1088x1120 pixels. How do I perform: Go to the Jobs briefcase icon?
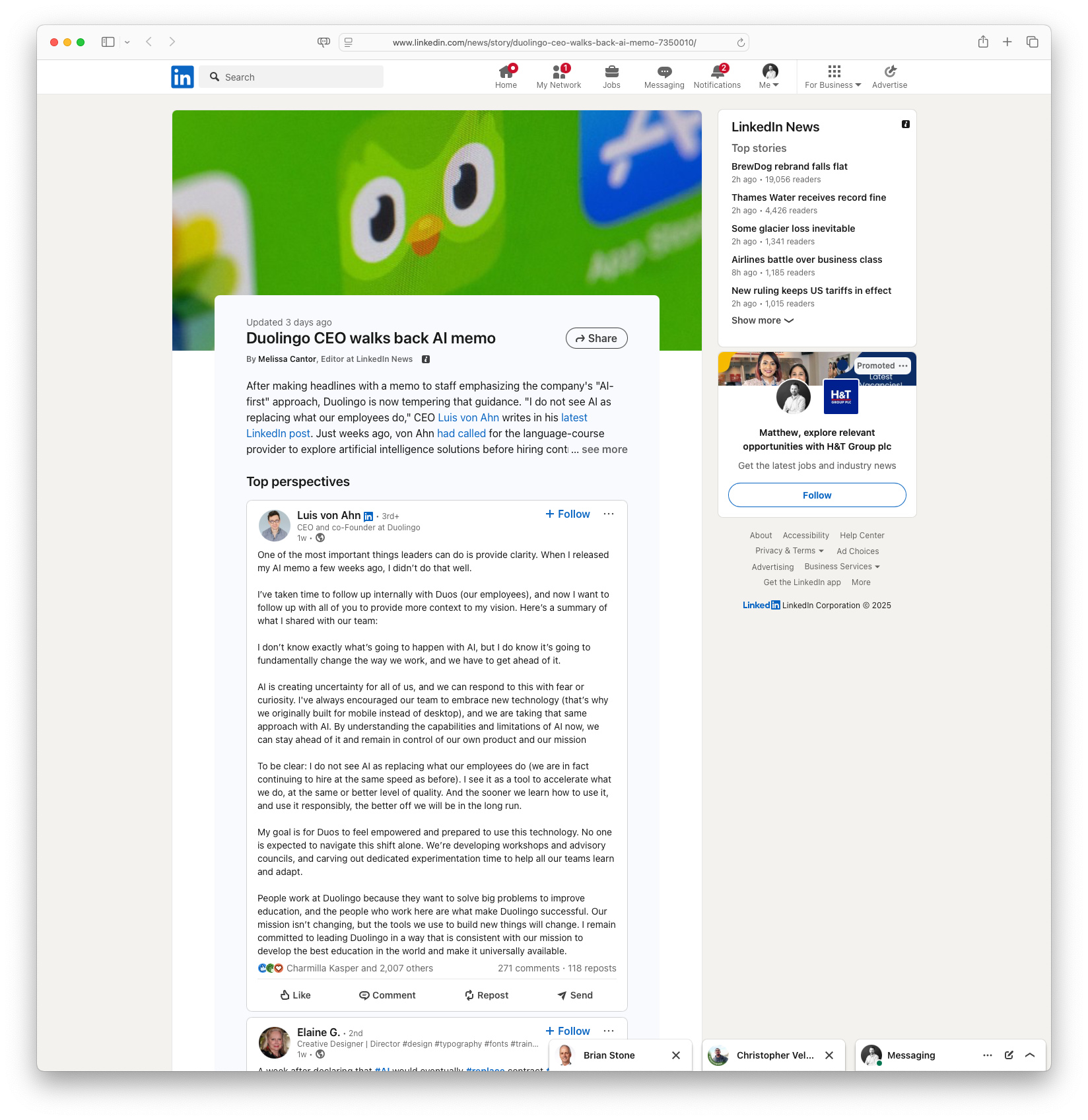611,72
